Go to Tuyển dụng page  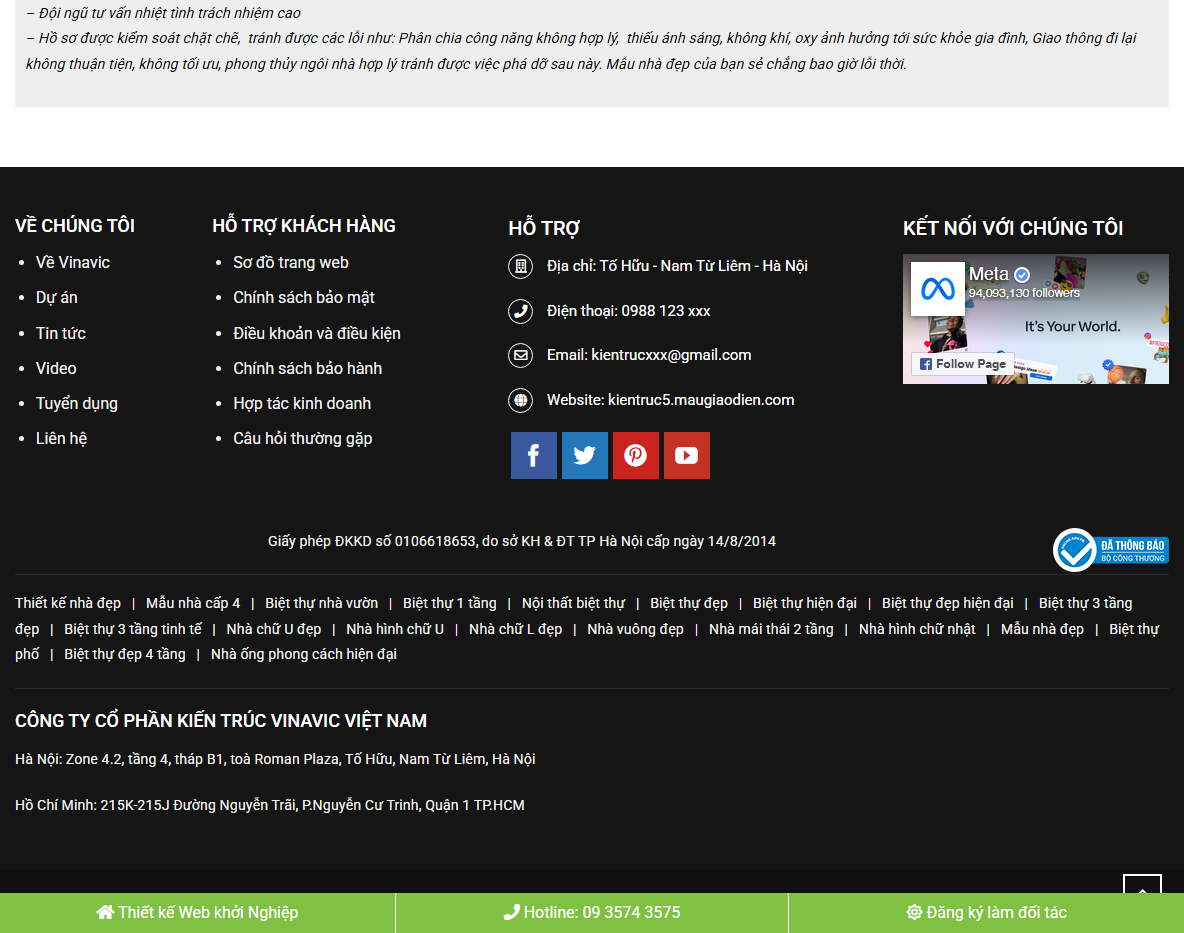(77, 403)
